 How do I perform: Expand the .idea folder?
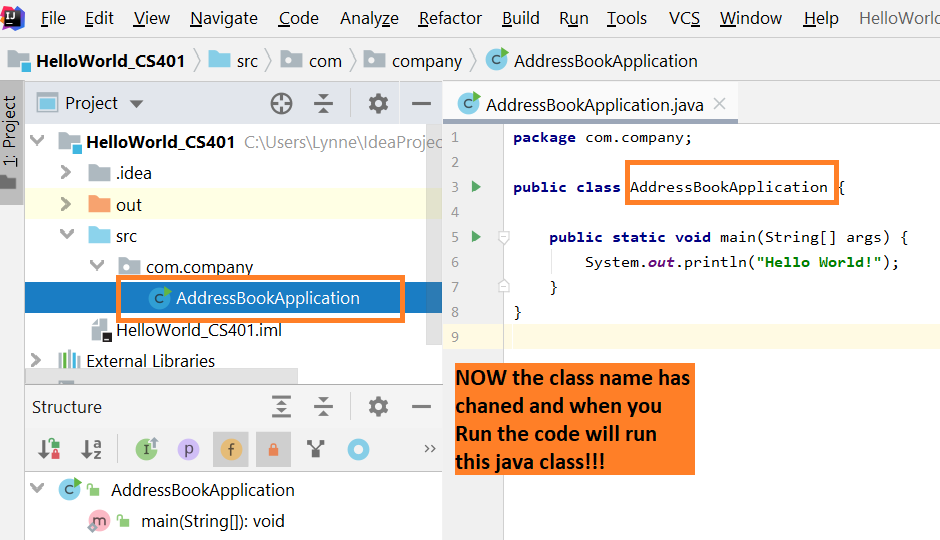point(66,173)
